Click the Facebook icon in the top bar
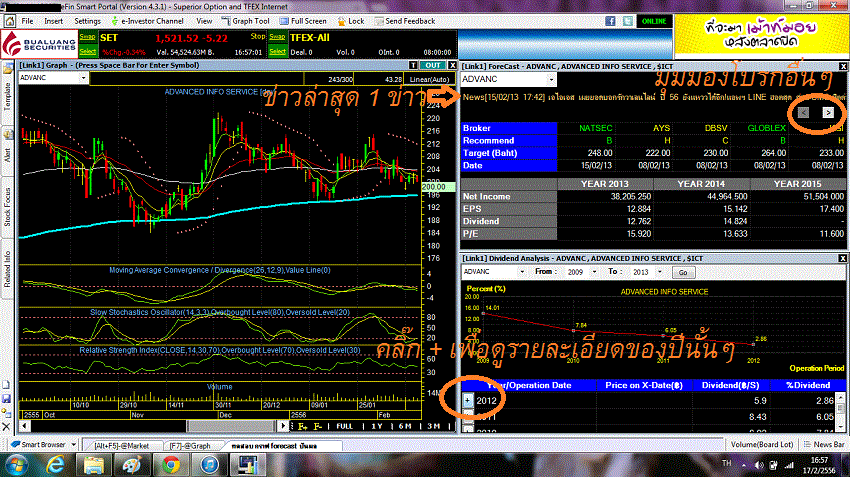Image resolution: width=850 pixels, height=477 pixels. (x=610, y=21)
